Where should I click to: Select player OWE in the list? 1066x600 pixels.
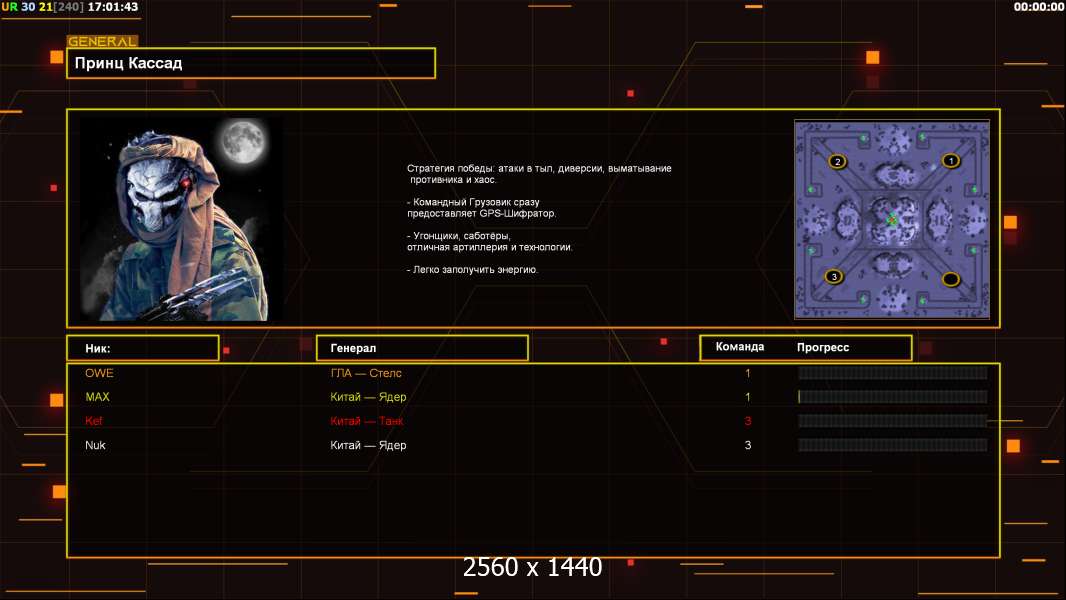click(x=99, y=373)
